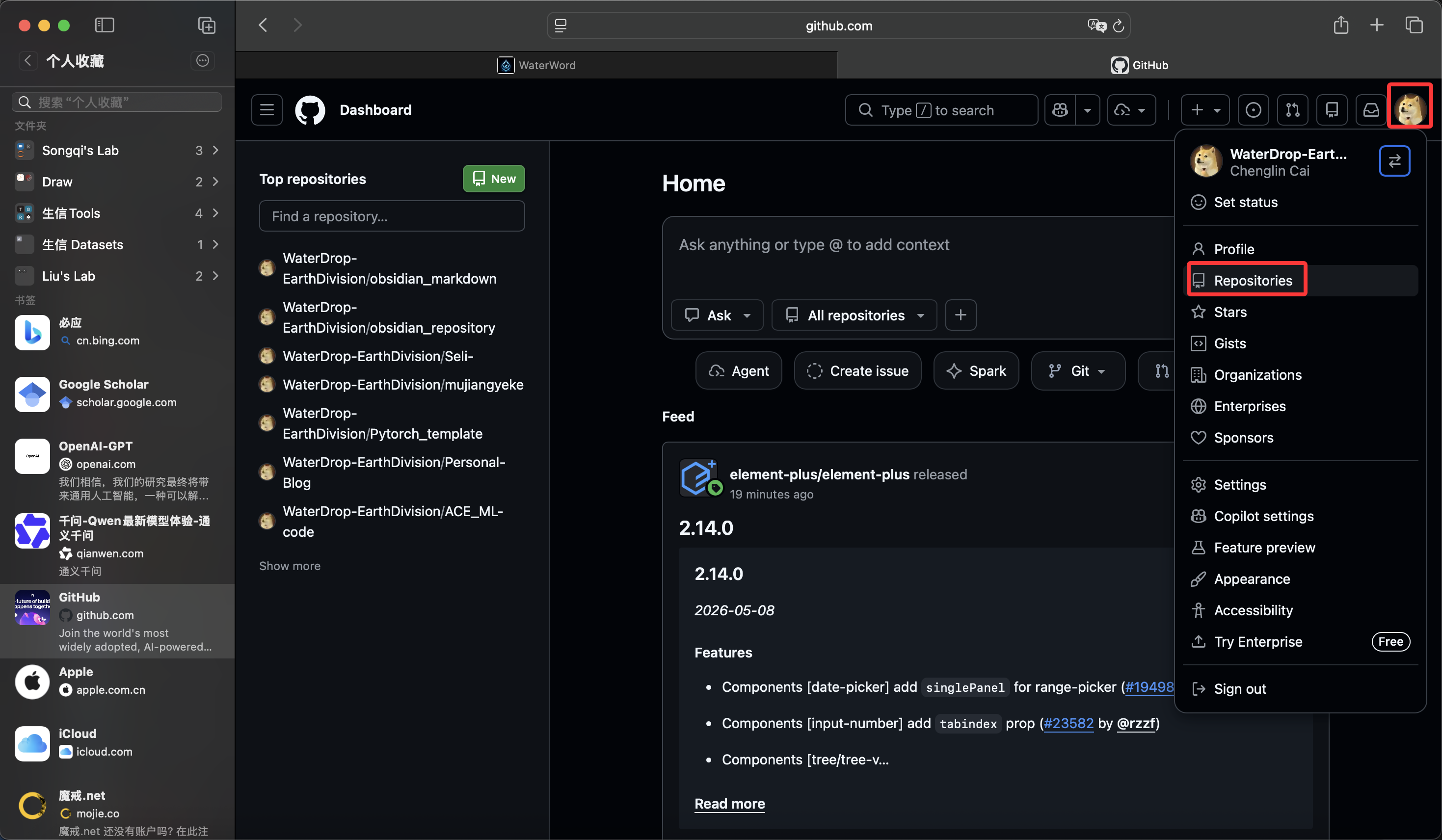Open Copilot chat icon in header
Viewport: 1442px width, 840px height.
click(x=1060, y=110)
